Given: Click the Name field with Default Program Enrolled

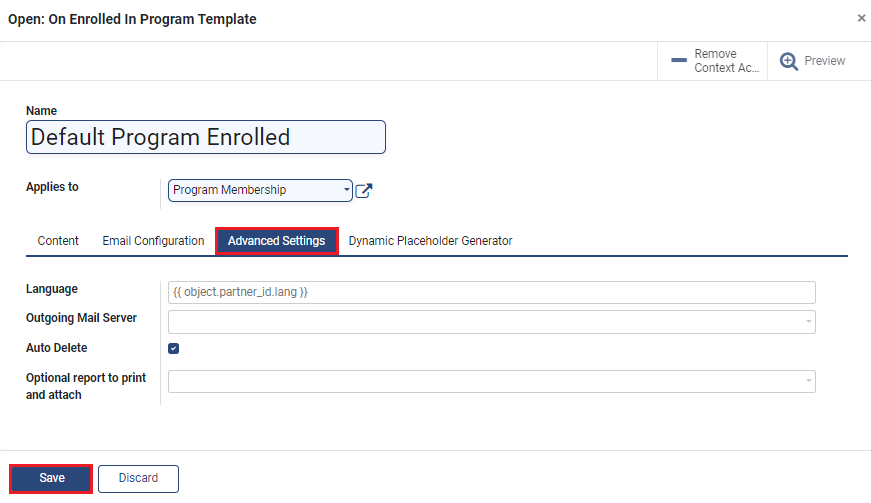Looking at the screenshot, I should (206, 137).
